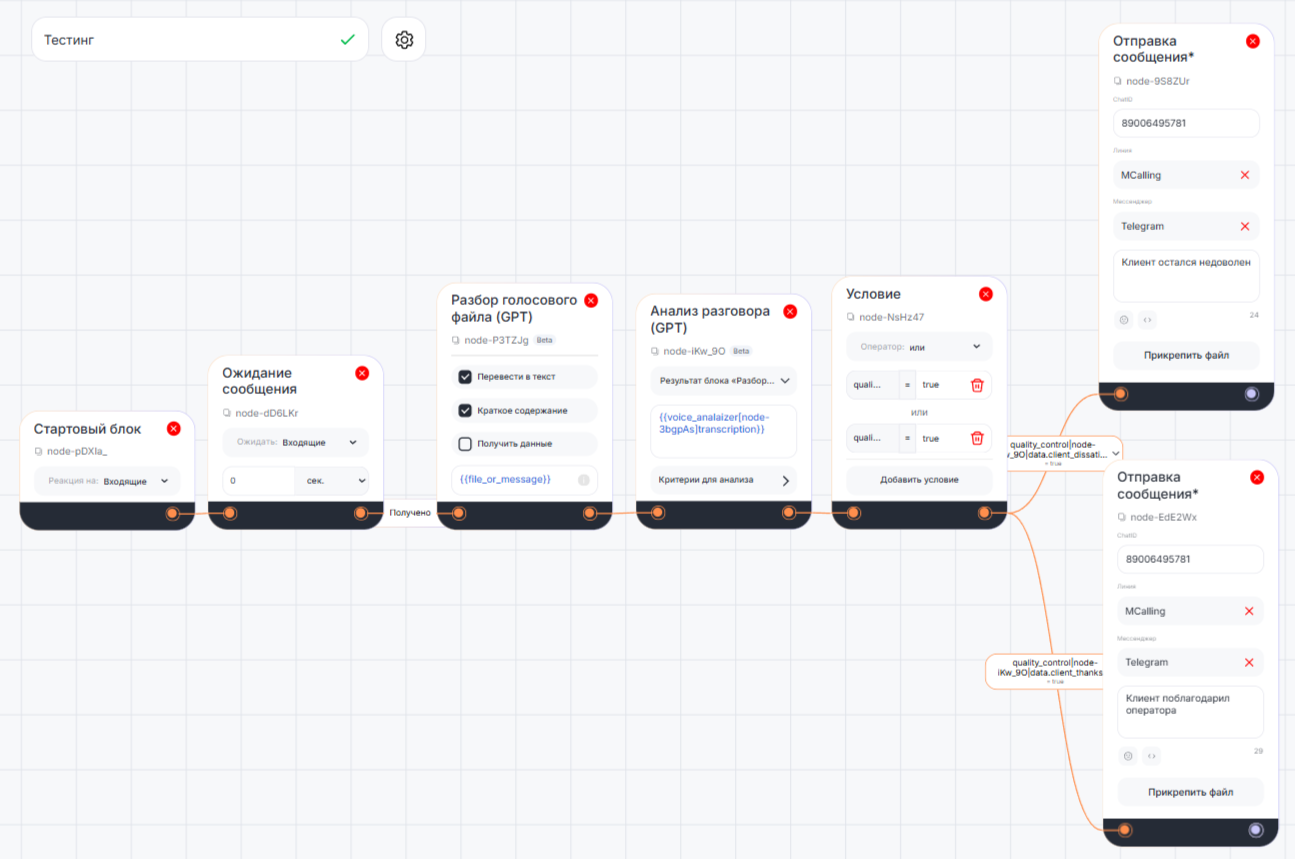Click Добавить условие button
1295x859 pixels.
pos(919,480)
